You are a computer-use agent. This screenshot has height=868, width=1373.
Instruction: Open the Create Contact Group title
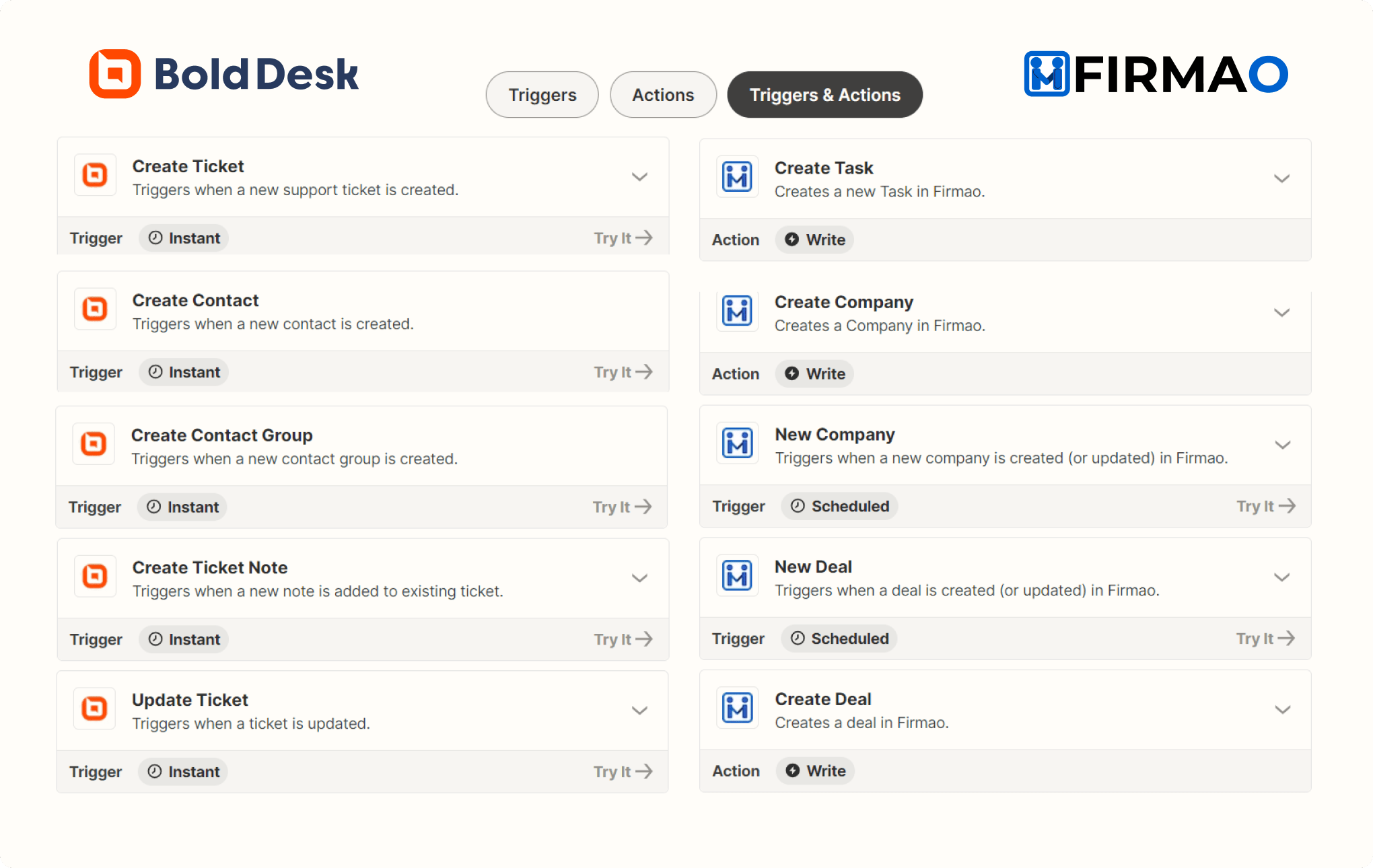pos(222,435)
